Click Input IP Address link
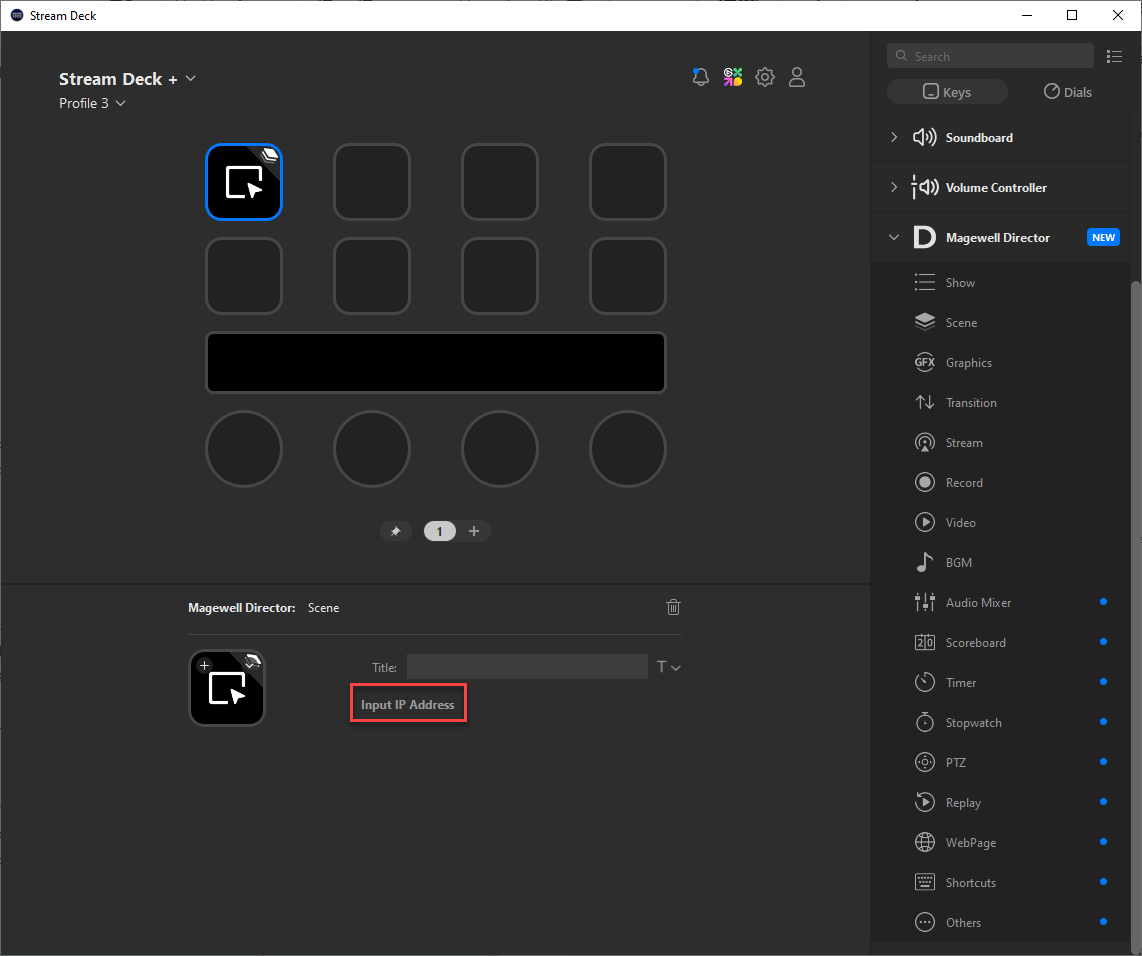 click(x=408, y=705)
